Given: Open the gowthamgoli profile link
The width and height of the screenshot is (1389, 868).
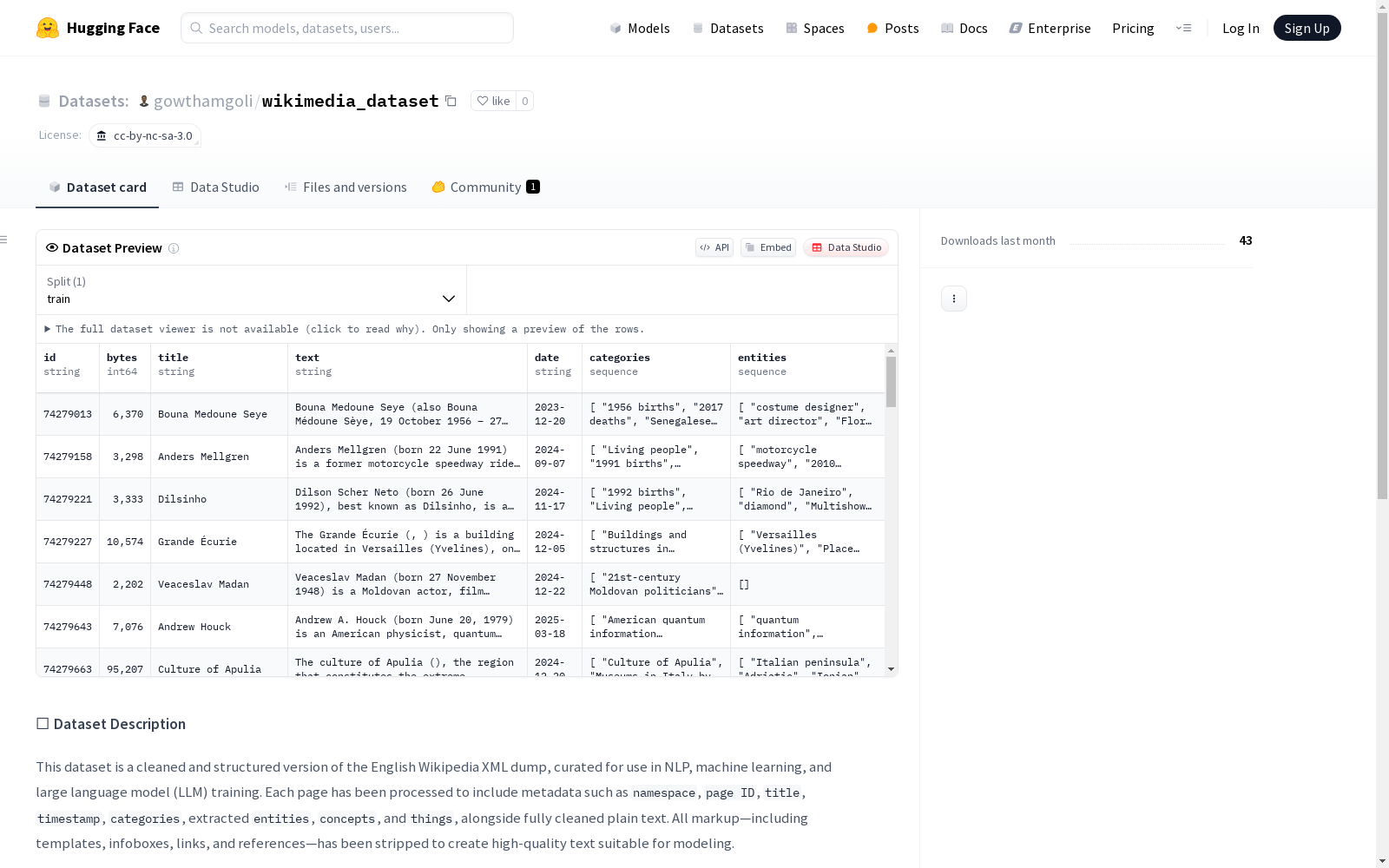Looking at the screenshot, I should (203, 101).
